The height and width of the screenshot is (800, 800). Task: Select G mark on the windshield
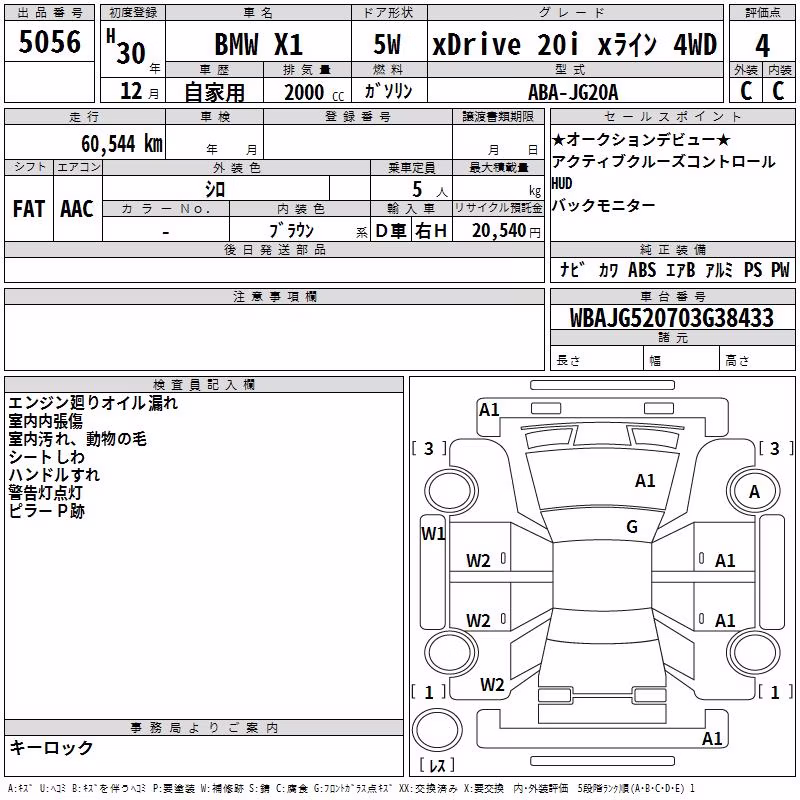(632, 527)
